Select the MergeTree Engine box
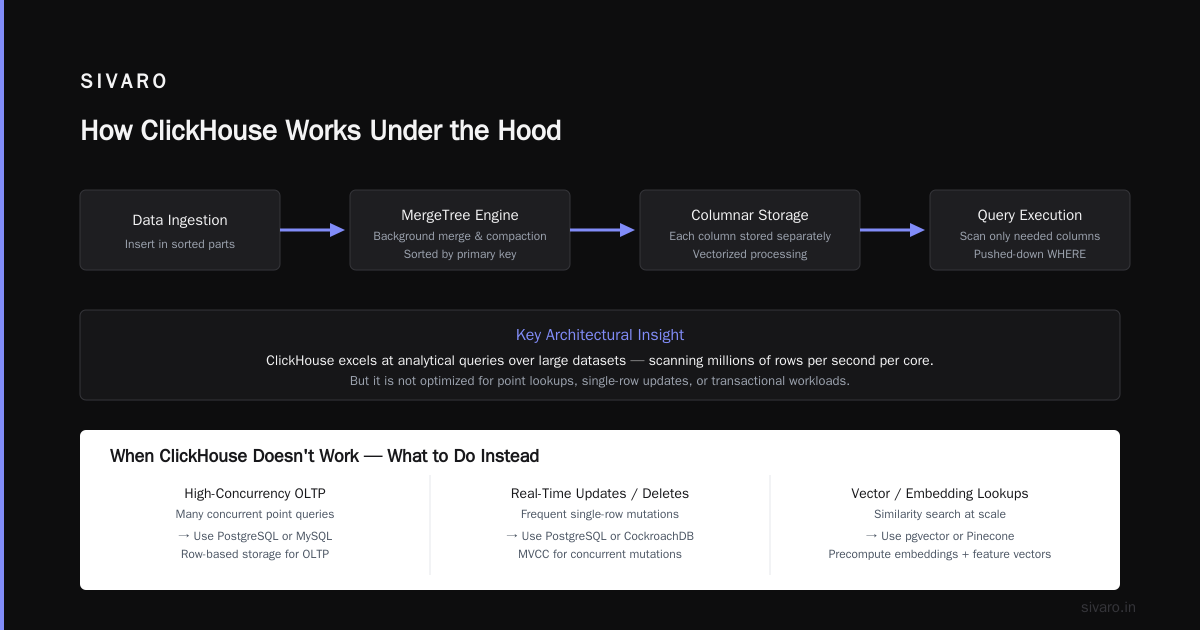 460,230
